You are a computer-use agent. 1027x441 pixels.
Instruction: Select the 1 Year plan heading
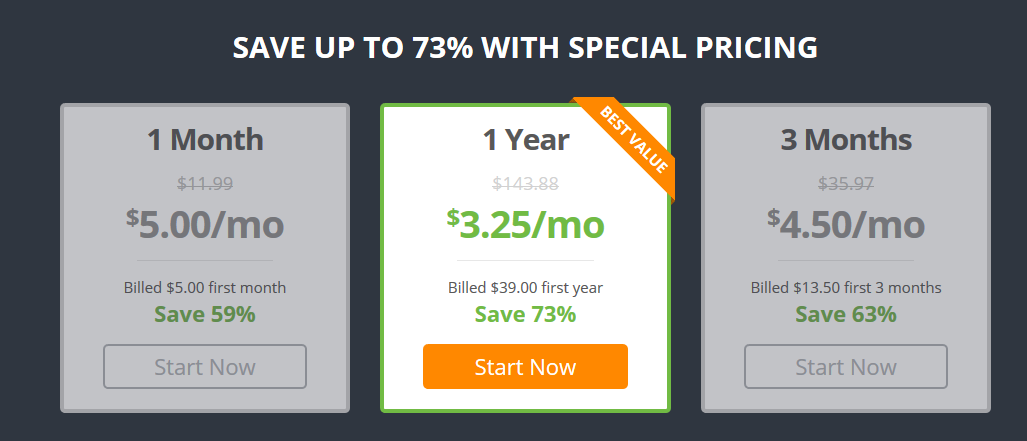click(x=525, y=140)
